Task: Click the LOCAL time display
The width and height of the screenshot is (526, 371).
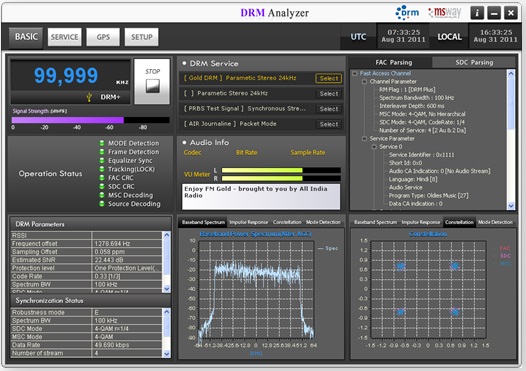Action: pos(495,36)
